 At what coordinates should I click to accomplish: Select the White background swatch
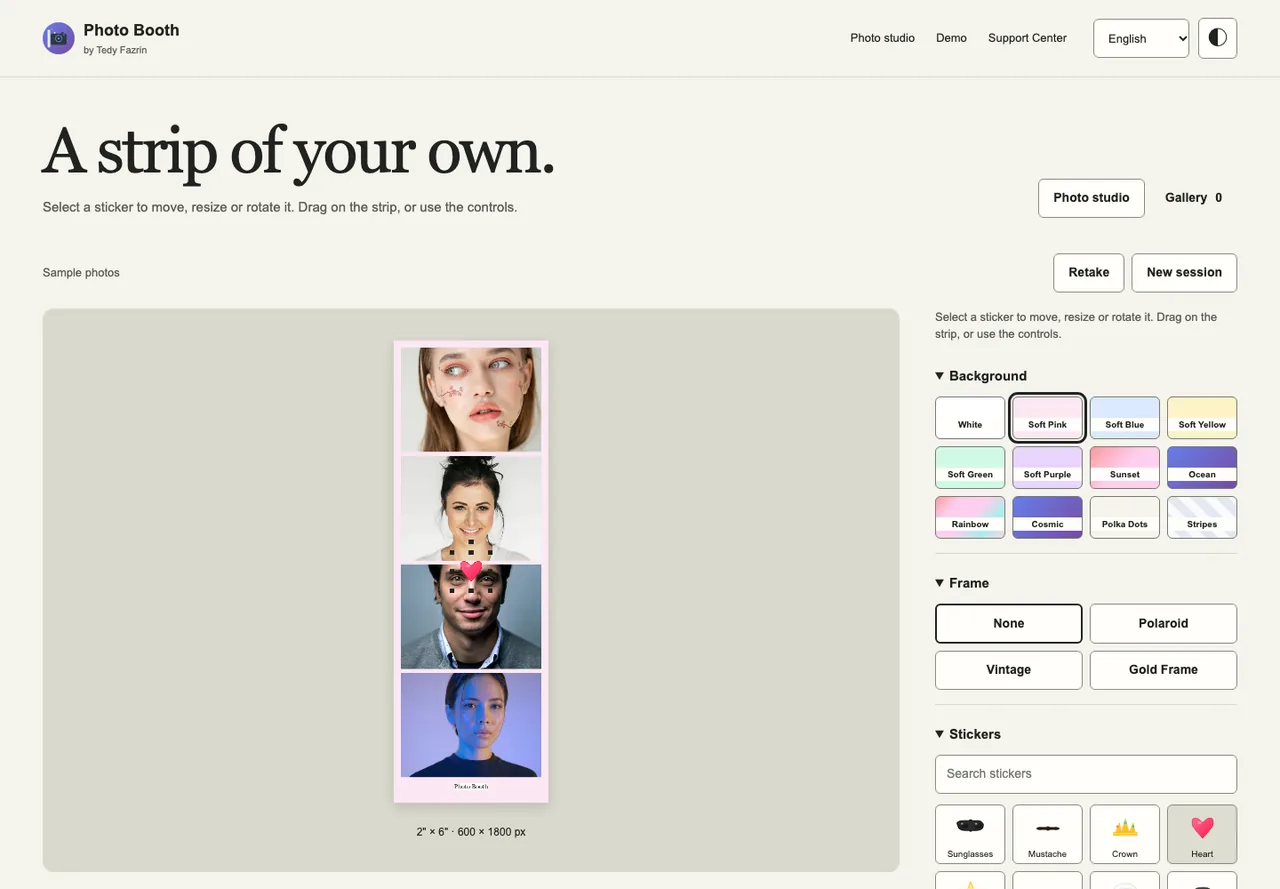point(970,418)
